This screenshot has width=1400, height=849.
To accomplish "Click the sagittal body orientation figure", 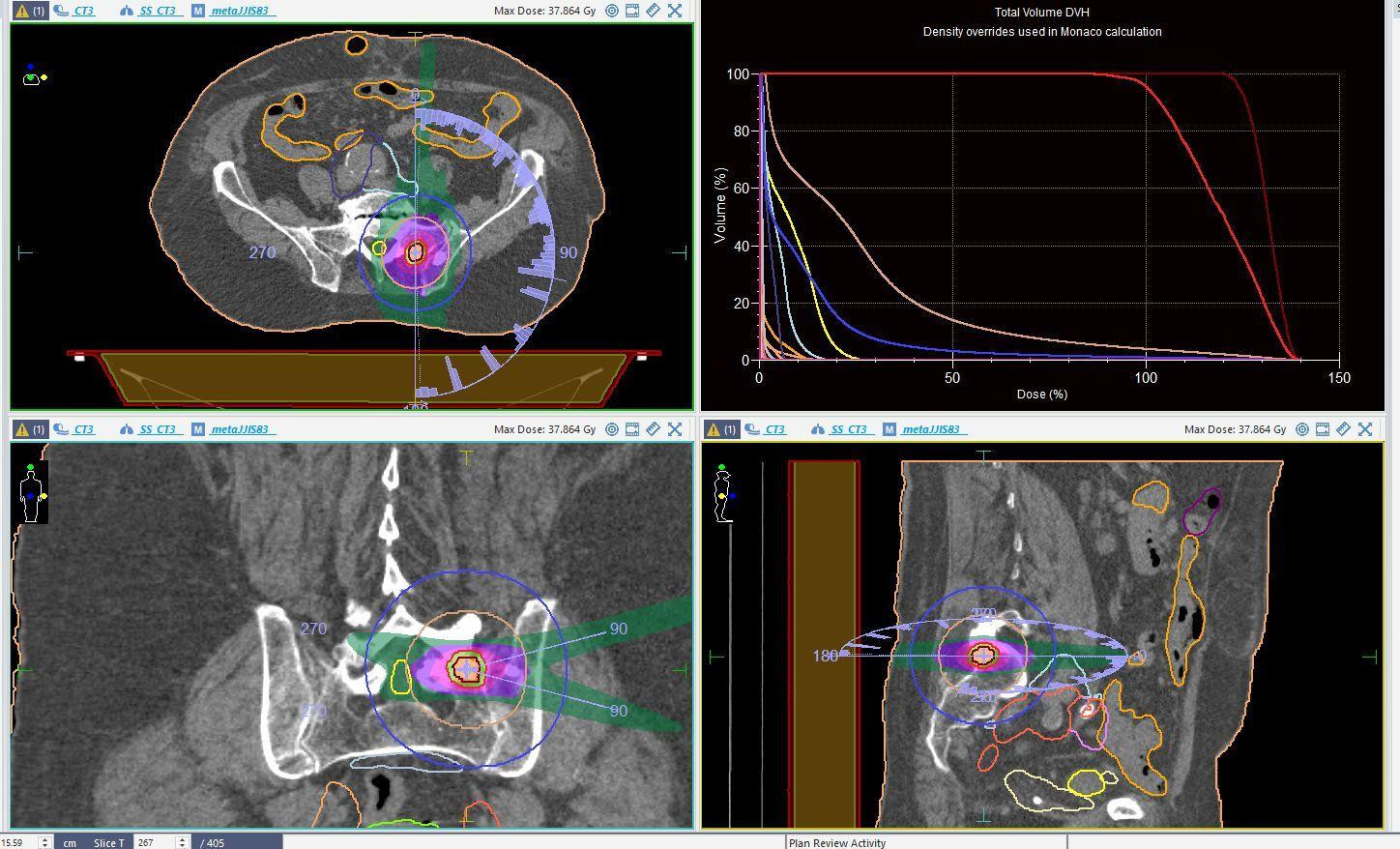I will coord(723,494).
